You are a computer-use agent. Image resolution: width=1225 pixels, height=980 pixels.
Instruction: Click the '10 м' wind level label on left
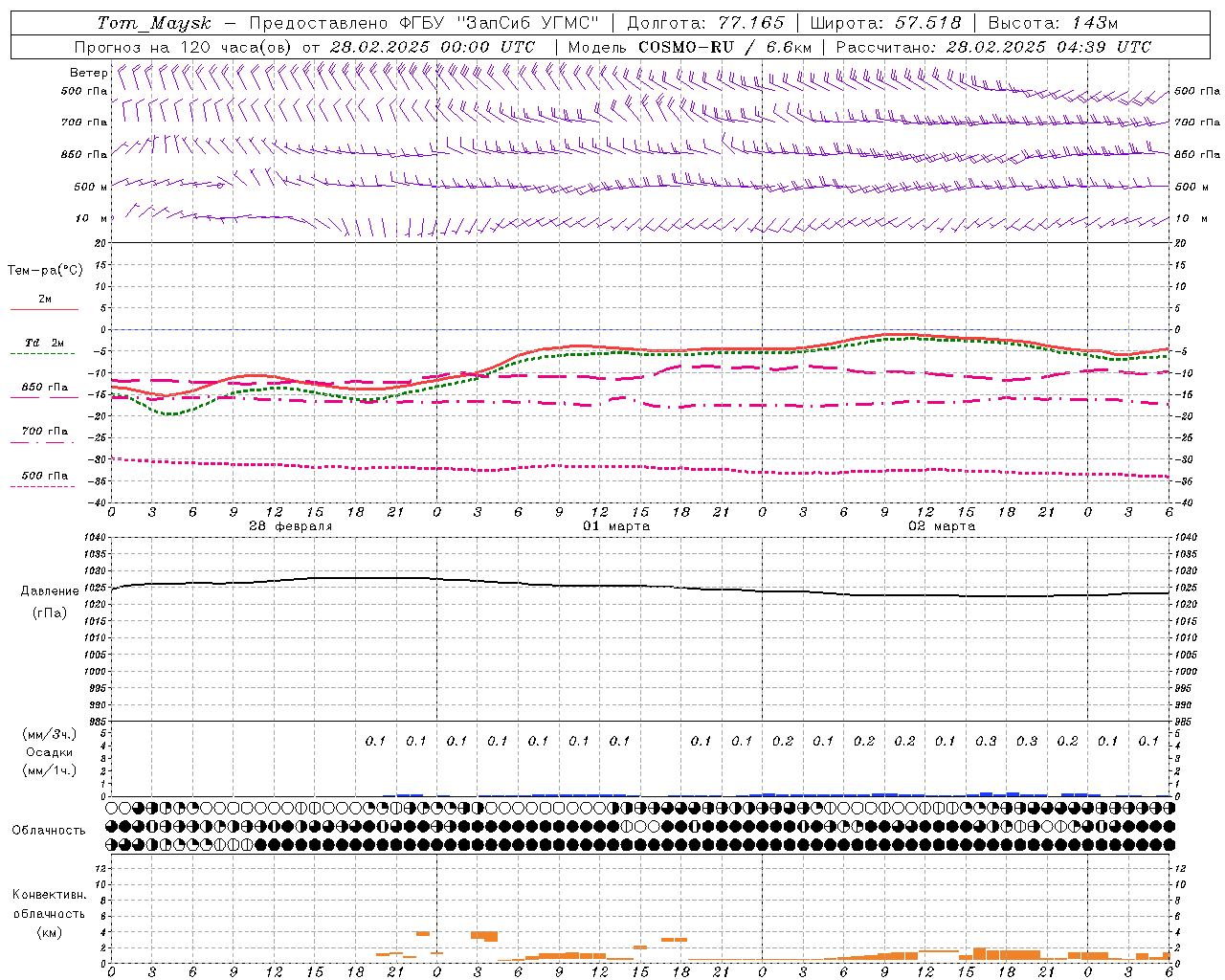tap(91, 218)
